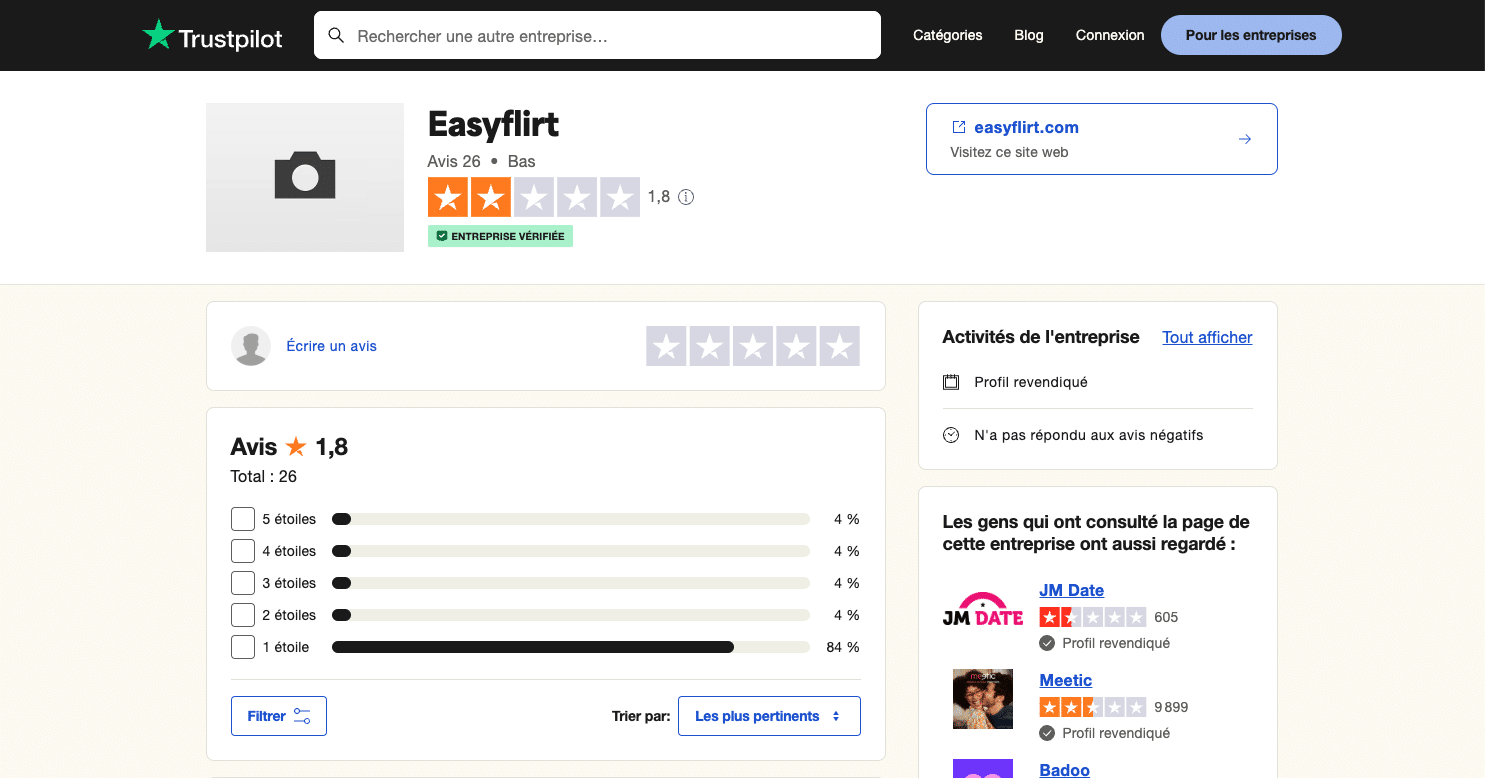Image resolution: width=1485 pixels, height=778 pixels.
Task: Click the user avatar beside Écrire un avis
Action: coord(251,346)
